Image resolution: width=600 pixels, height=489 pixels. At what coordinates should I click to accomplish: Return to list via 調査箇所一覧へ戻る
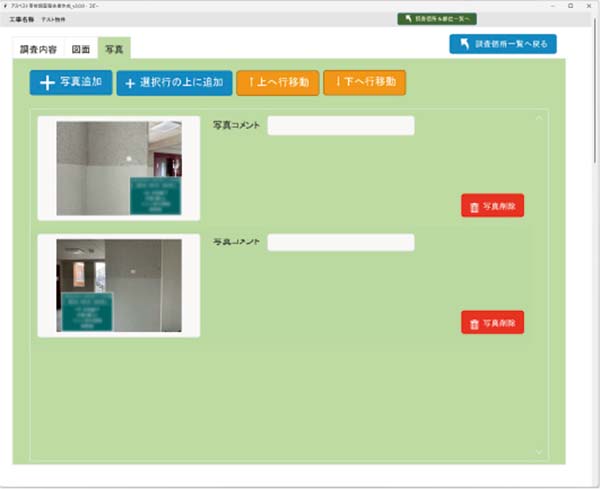[x=502, y=44]
